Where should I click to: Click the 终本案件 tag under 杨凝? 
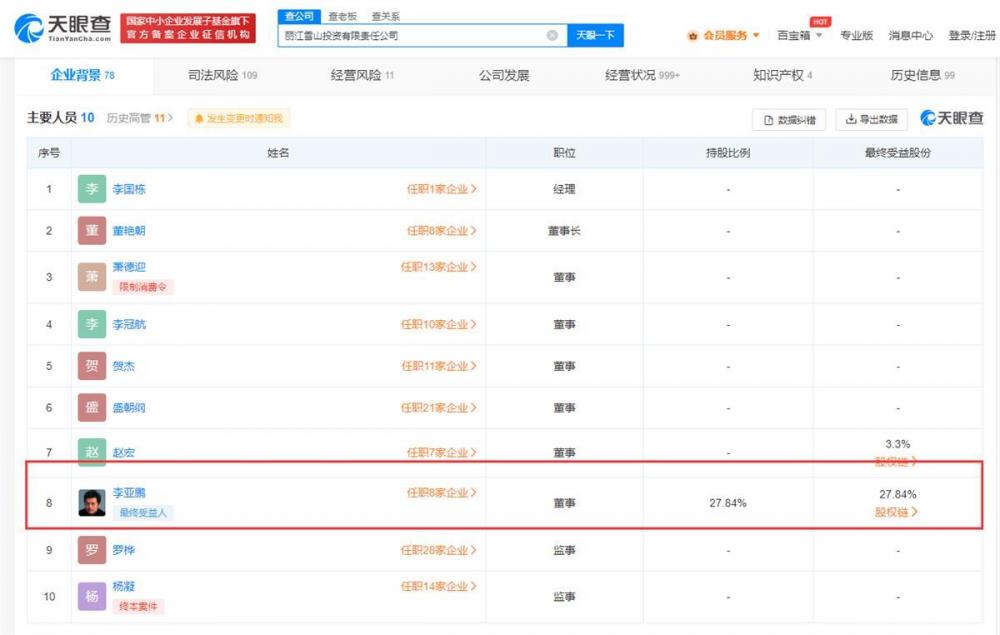point(138,606)
